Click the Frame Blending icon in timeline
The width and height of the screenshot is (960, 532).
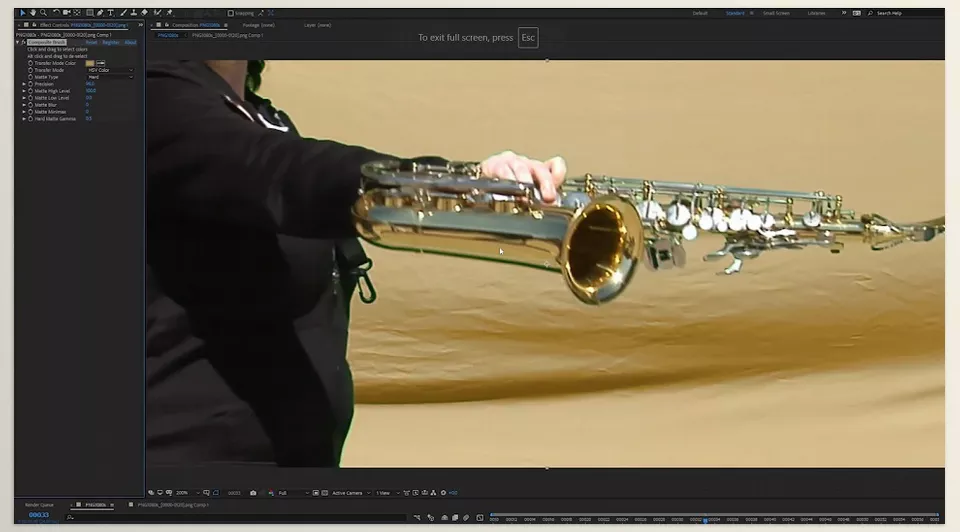click(455, 517)
